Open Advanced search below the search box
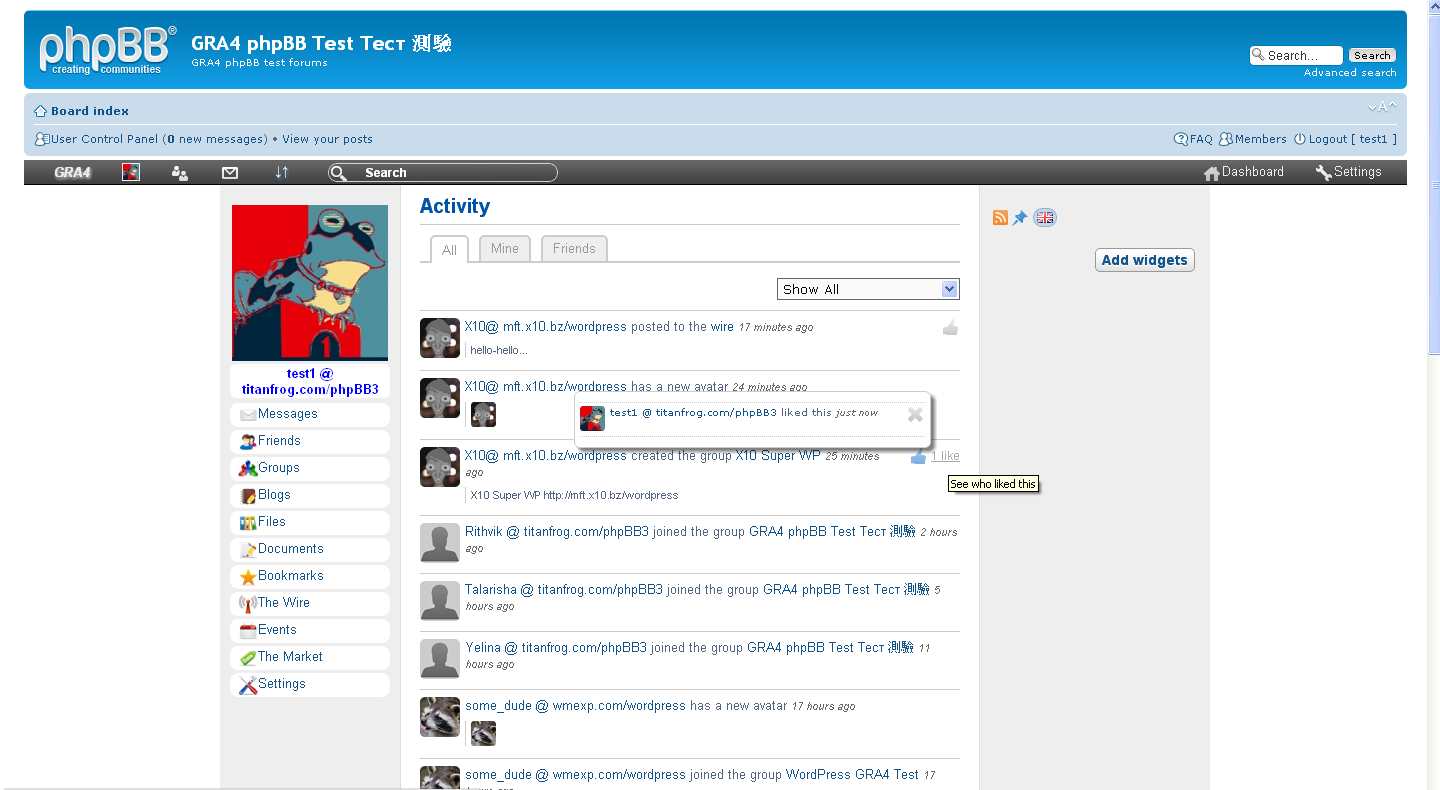Image resolution: width=1440 pixels, height=790 pixels. (1350, 72)
